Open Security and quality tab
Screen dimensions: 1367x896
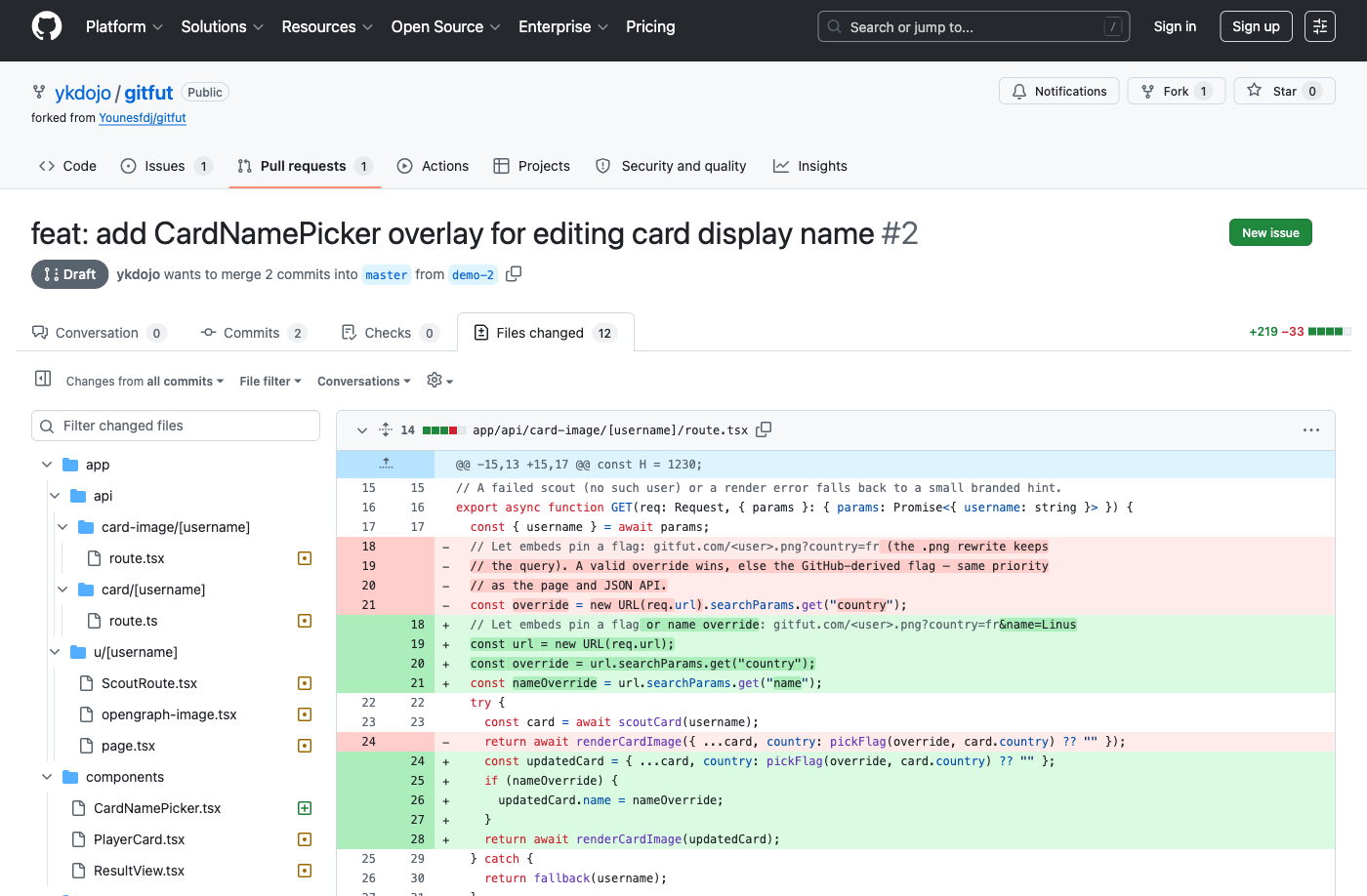click(x=671, y=166)
